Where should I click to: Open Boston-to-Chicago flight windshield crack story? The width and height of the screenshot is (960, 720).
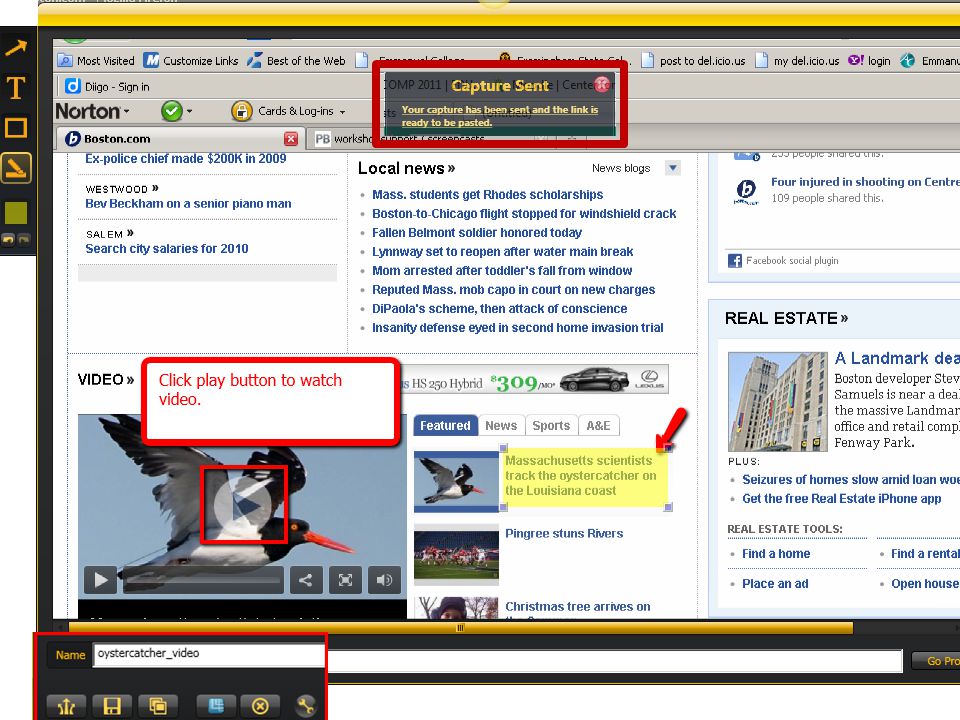(524, 214)
